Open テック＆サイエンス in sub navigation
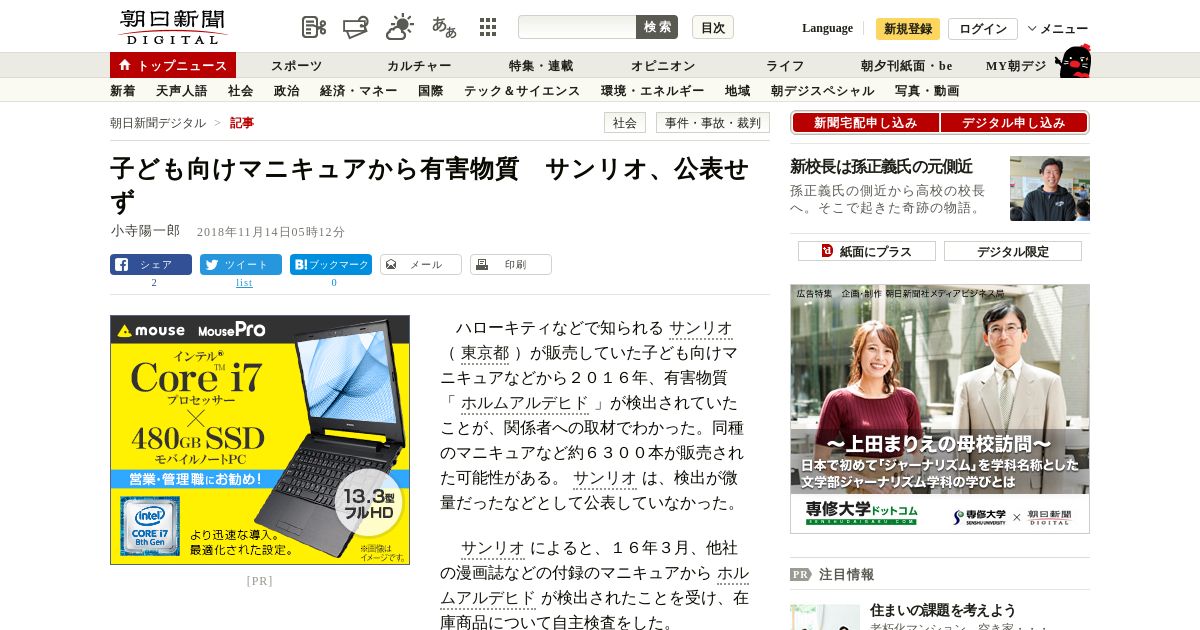The image size is (1200, 630). [522, 90]
